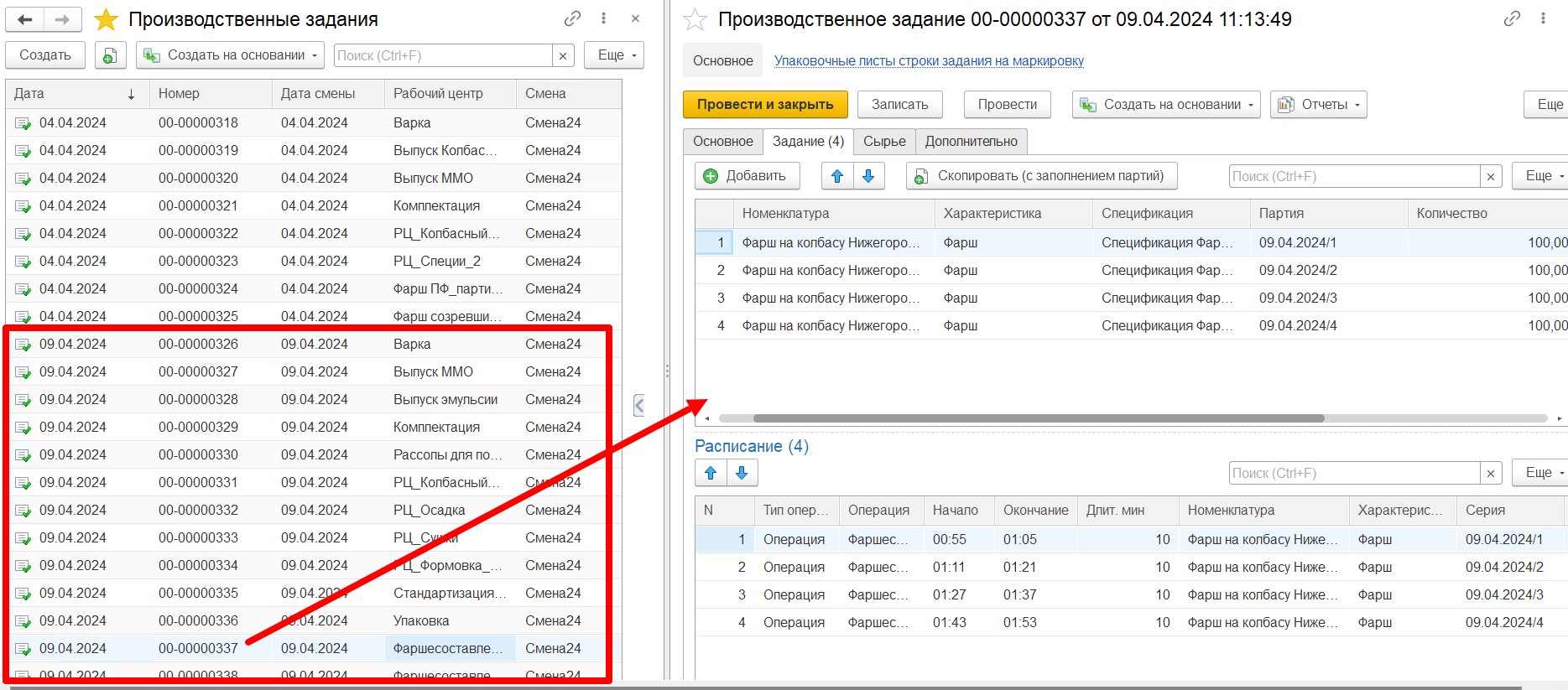
Task: Clear the search field in the Задание table
Action: coord(1490,176)
